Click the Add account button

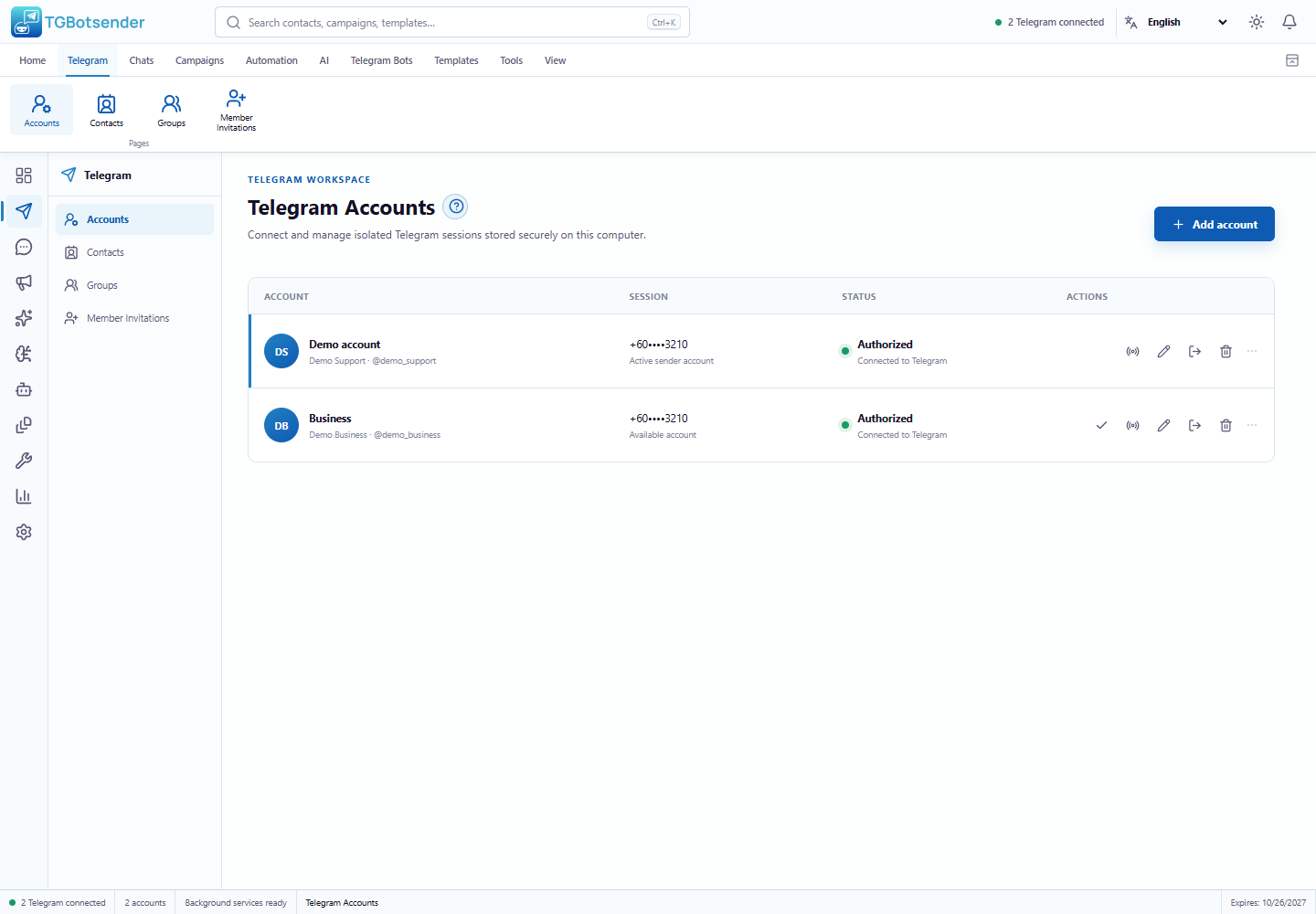click(1214, 224)
